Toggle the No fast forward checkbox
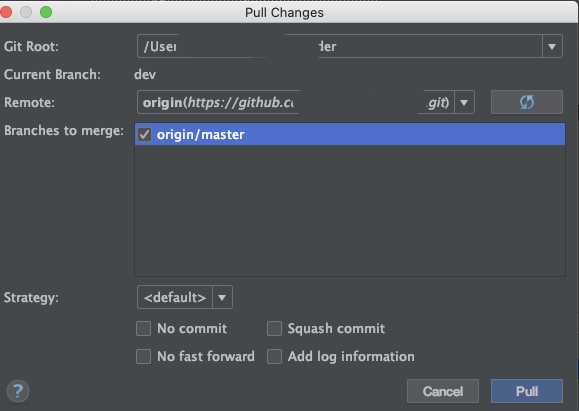Viewport: 579px width, 411px height. (x=143, y=356)
